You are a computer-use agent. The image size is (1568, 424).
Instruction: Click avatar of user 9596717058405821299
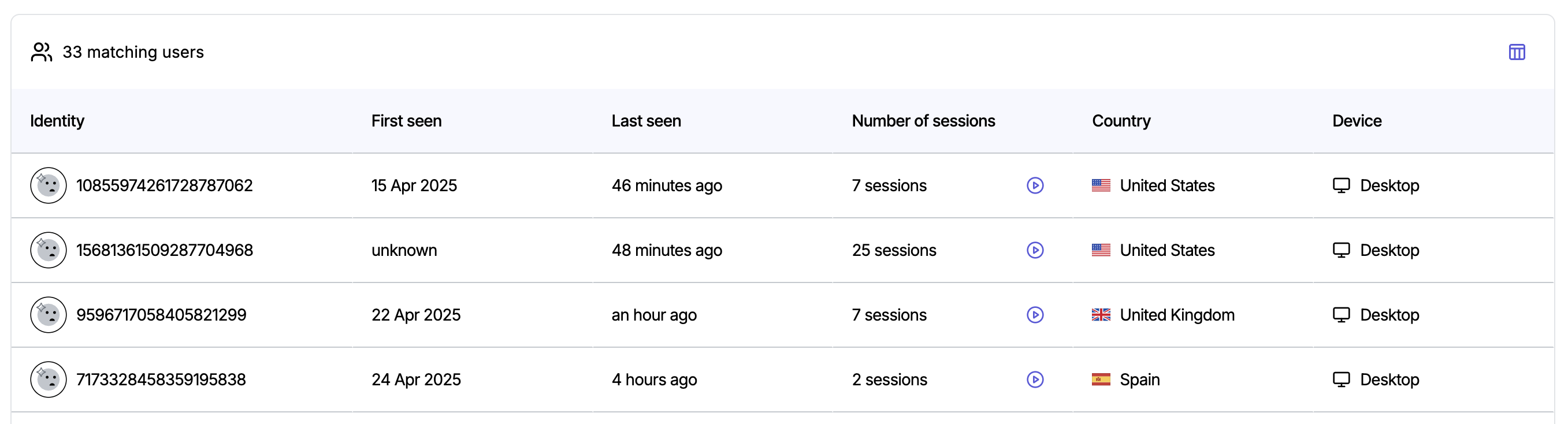pyautogui.click(x=48, y=314)
